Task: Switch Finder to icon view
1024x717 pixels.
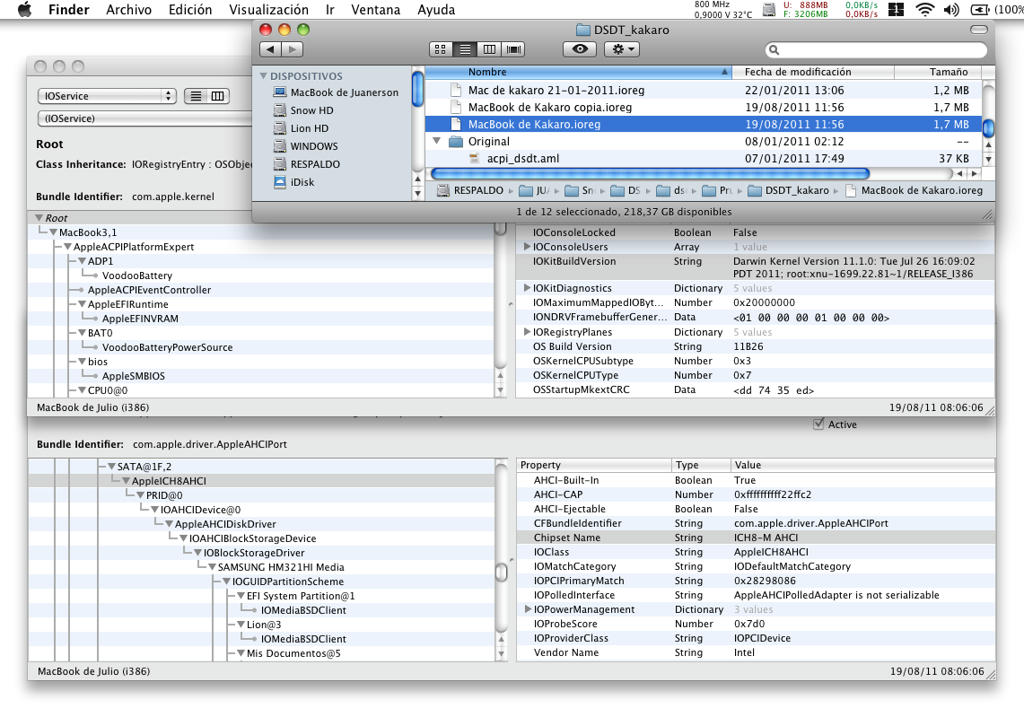Action: tap(440, 49)
